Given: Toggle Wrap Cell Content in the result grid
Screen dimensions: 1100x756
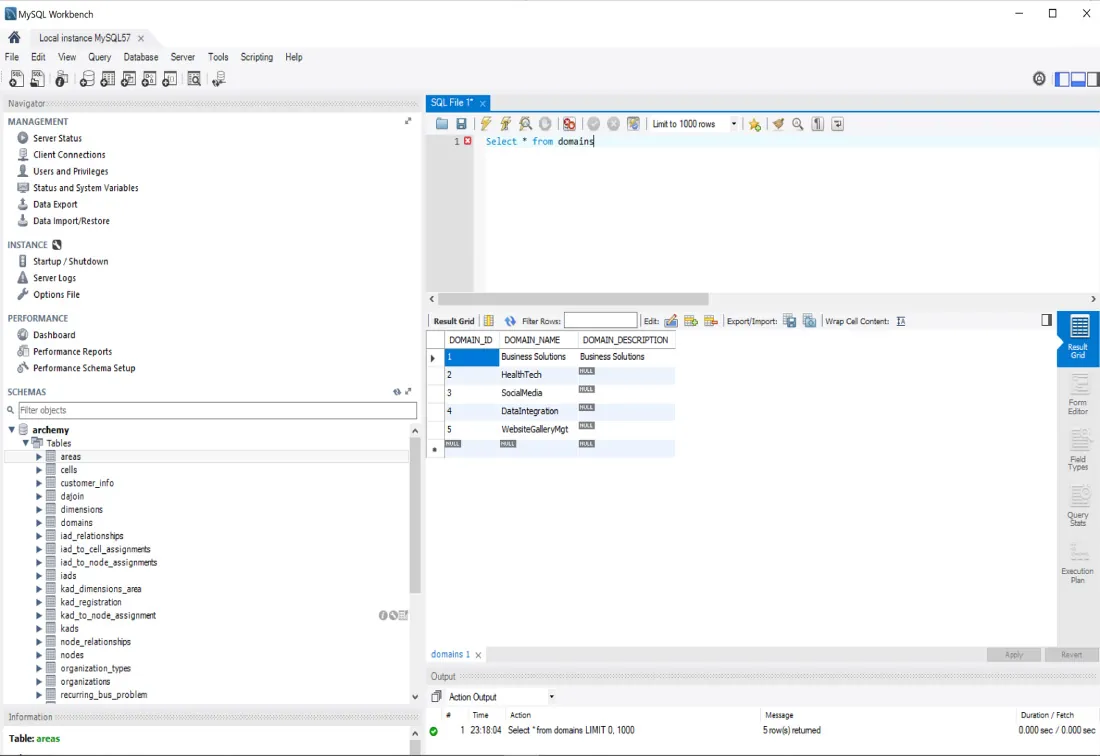Looking at the screenshot, I should [x=900, y=320].
